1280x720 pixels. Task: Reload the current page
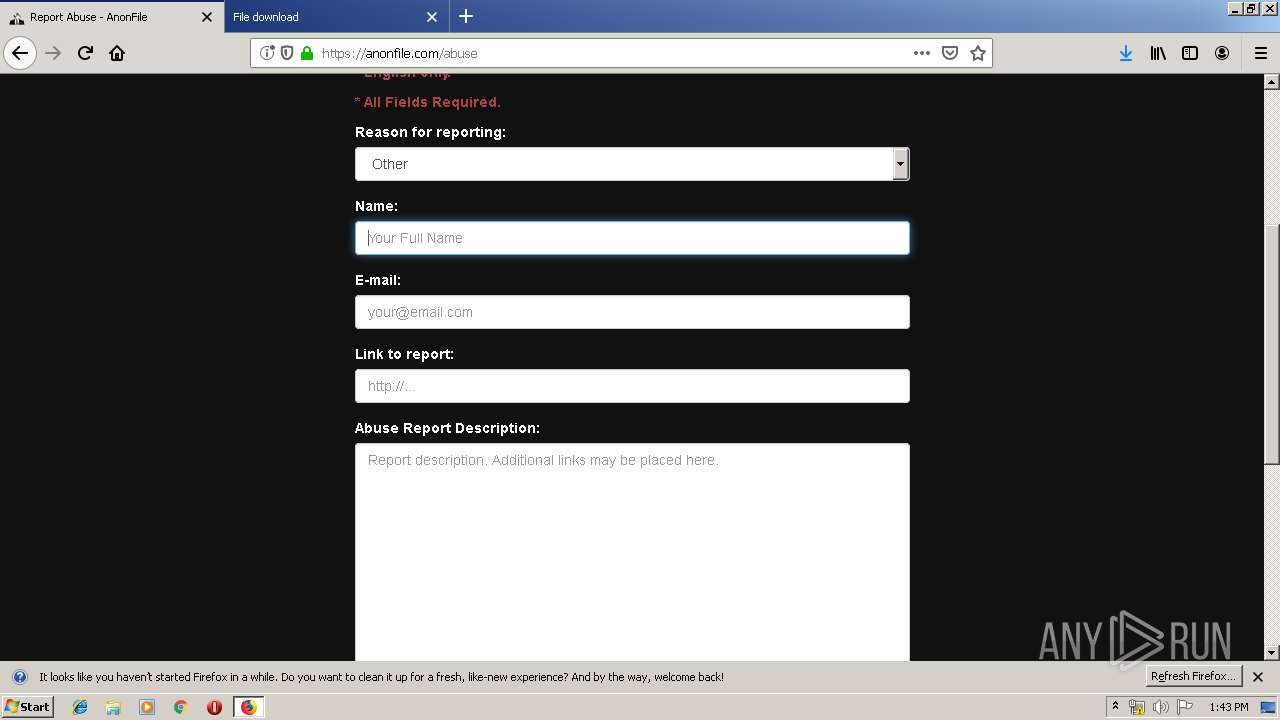click(x=85, y=53)
